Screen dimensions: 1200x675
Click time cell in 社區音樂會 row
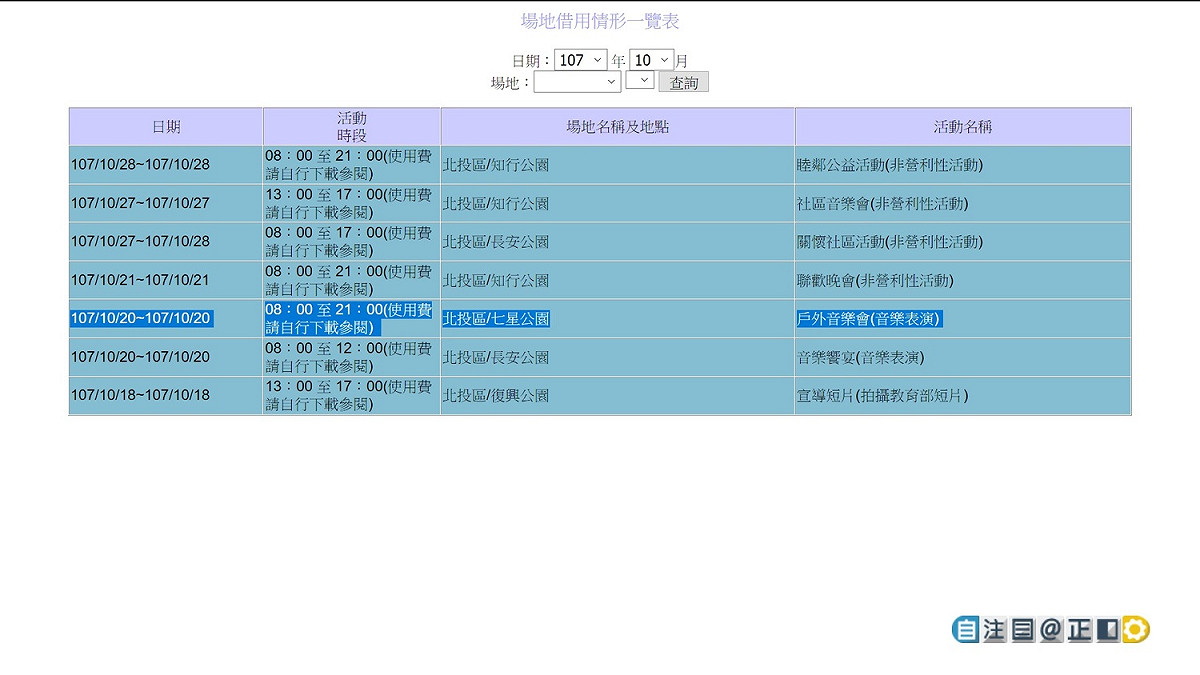tap(352, 203)
